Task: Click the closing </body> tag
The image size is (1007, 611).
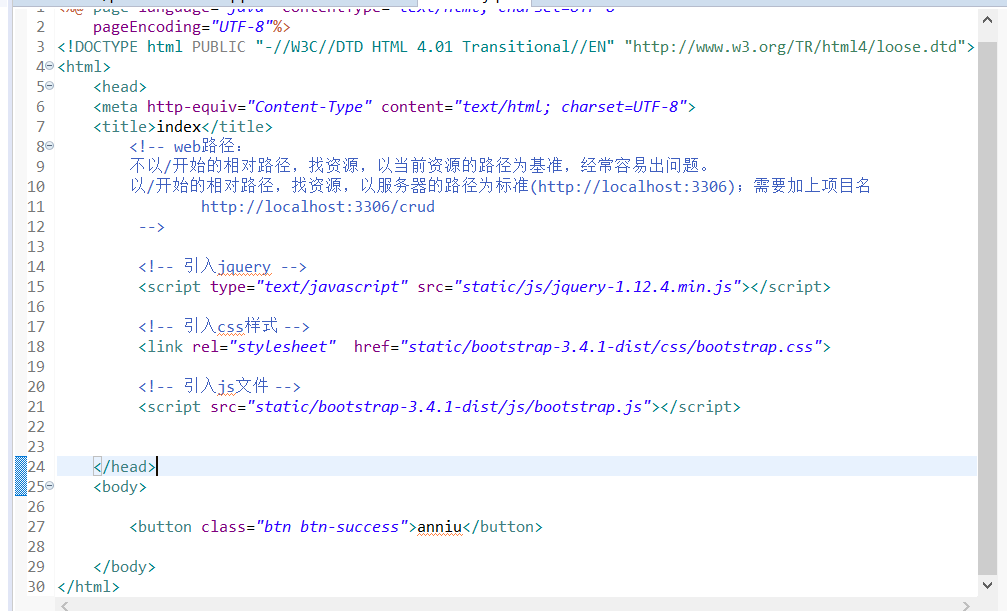Action: click(125, 567)
